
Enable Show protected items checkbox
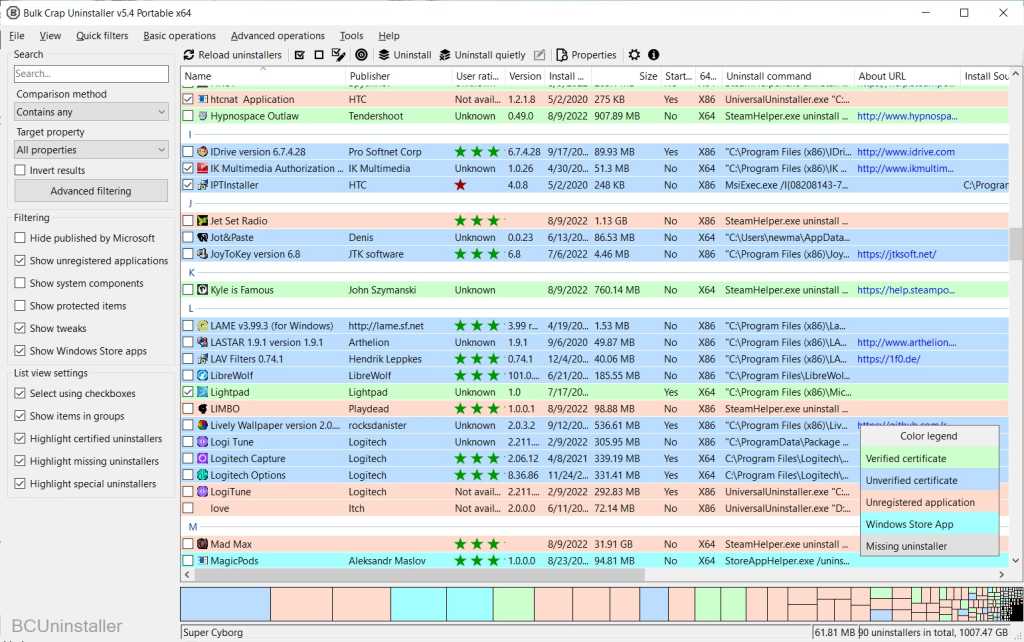[x=20, y=306]
